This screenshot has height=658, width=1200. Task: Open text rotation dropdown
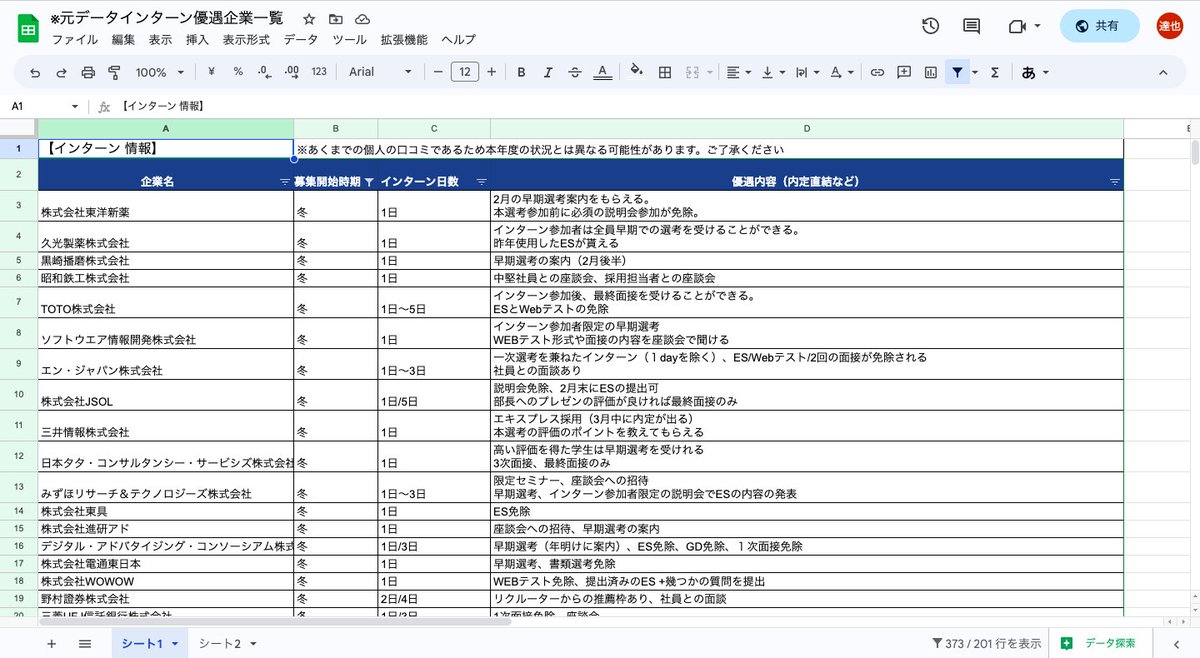[x=842, y=72]
